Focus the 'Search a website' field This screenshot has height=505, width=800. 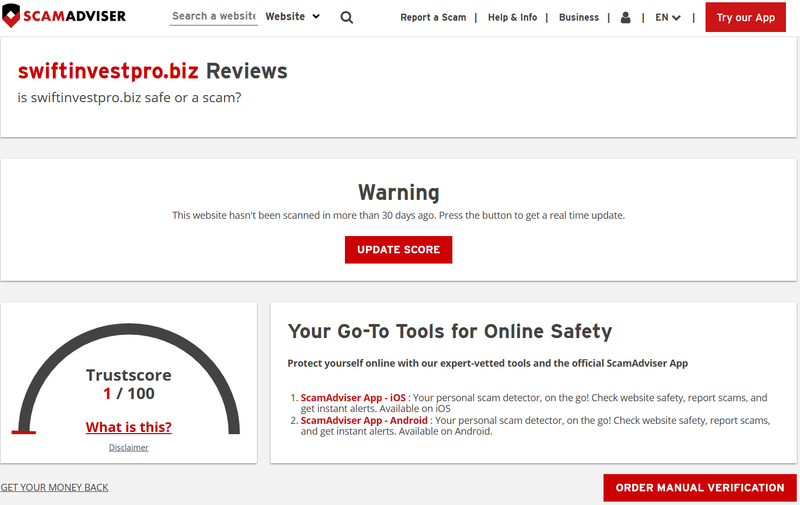[x=213, y=16]
